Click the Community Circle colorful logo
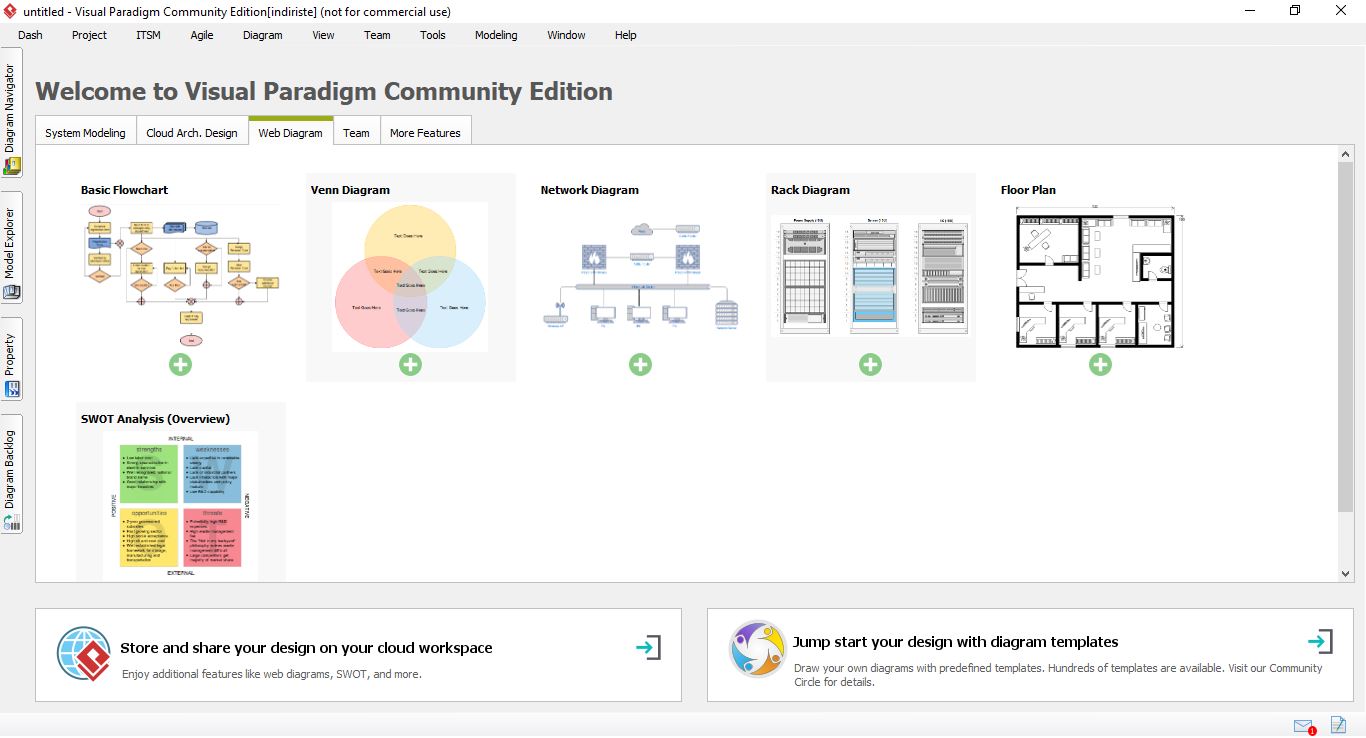 (x=758, y=648)
